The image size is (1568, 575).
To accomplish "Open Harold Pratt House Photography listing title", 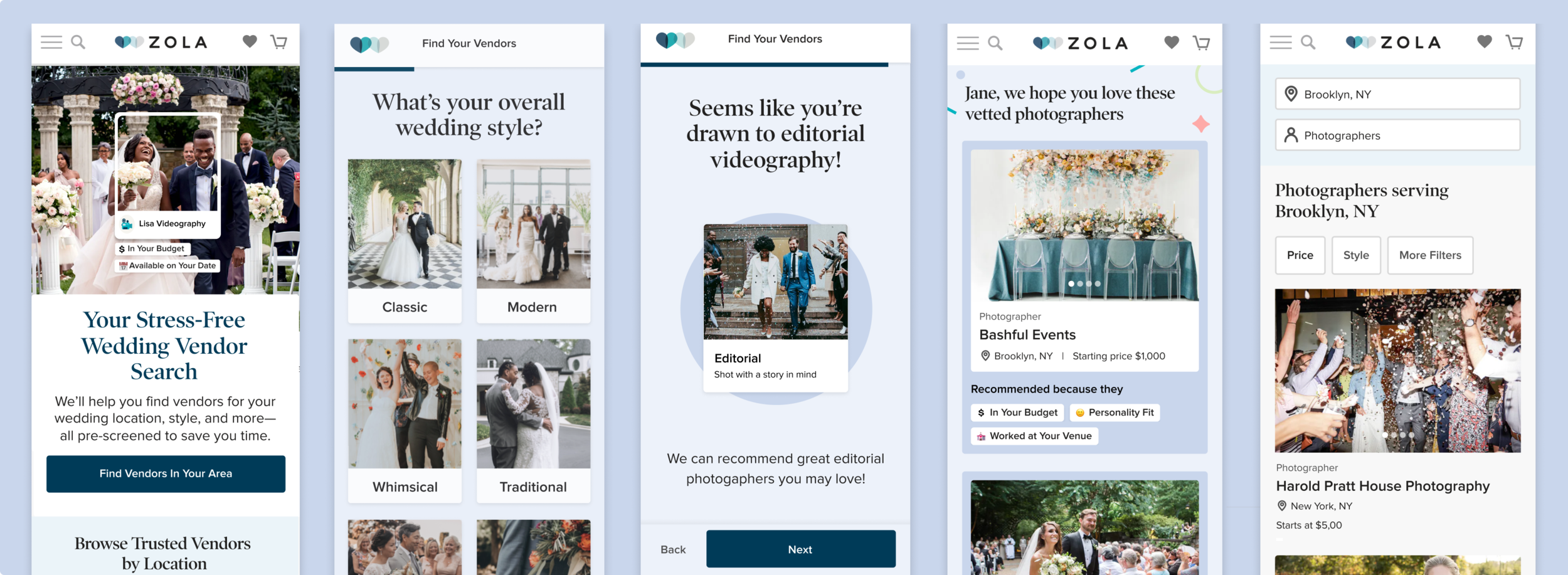I will [1382, 486].
